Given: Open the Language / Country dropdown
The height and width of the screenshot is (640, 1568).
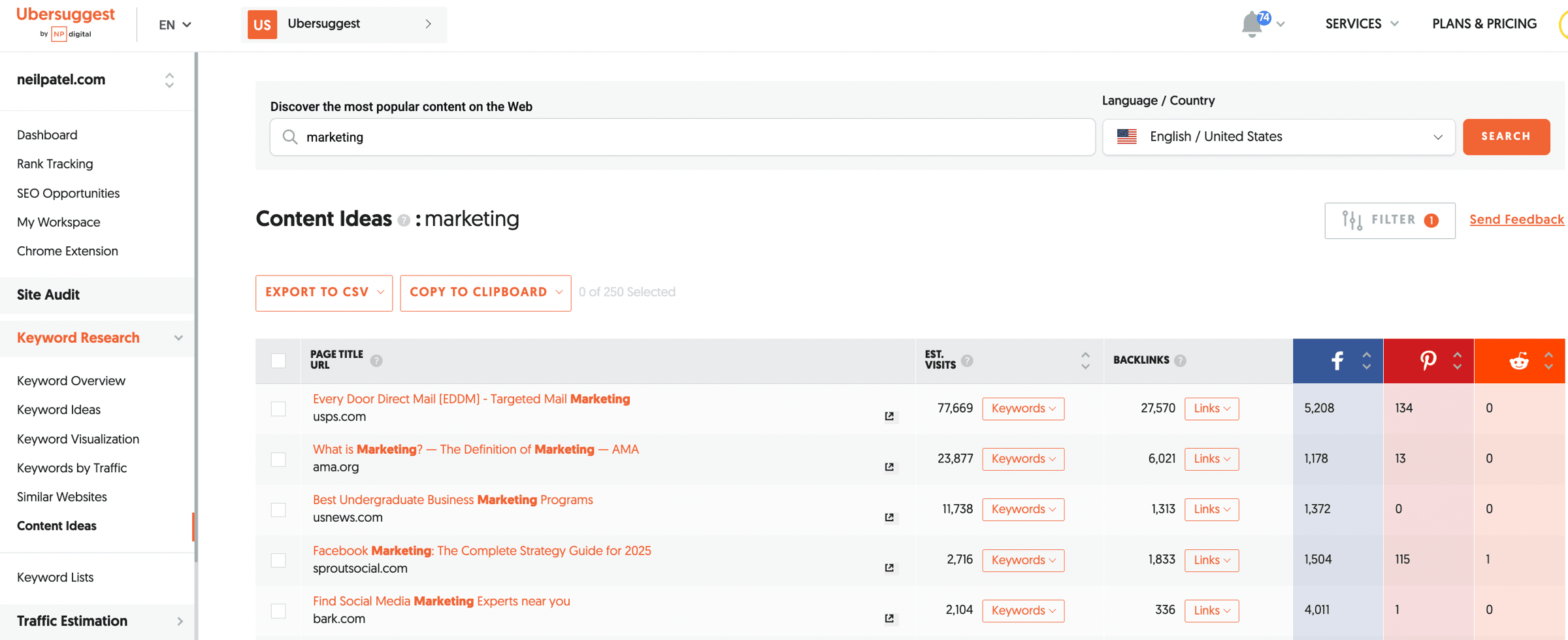Looking at the screenshot, I should pyautogui.click(x=1278, y=137).
